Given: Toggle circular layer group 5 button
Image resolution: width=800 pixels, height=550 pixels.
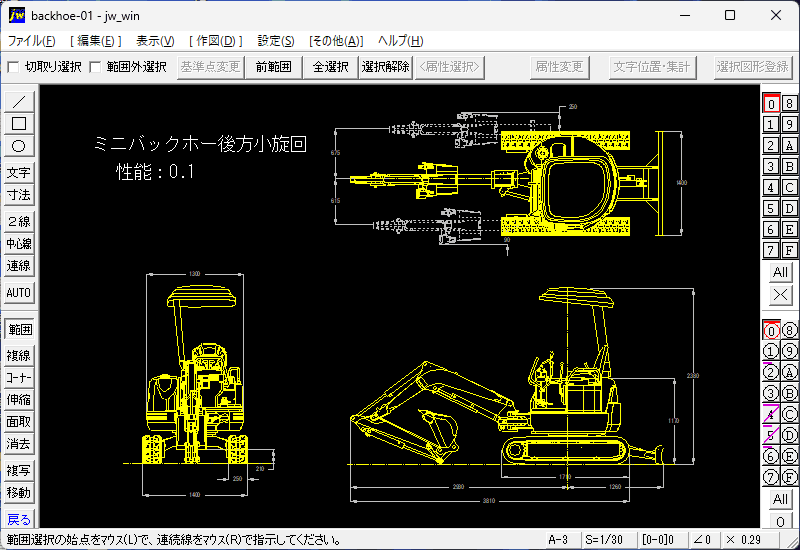Looking at the screenshot, I should tap(771, 435).
